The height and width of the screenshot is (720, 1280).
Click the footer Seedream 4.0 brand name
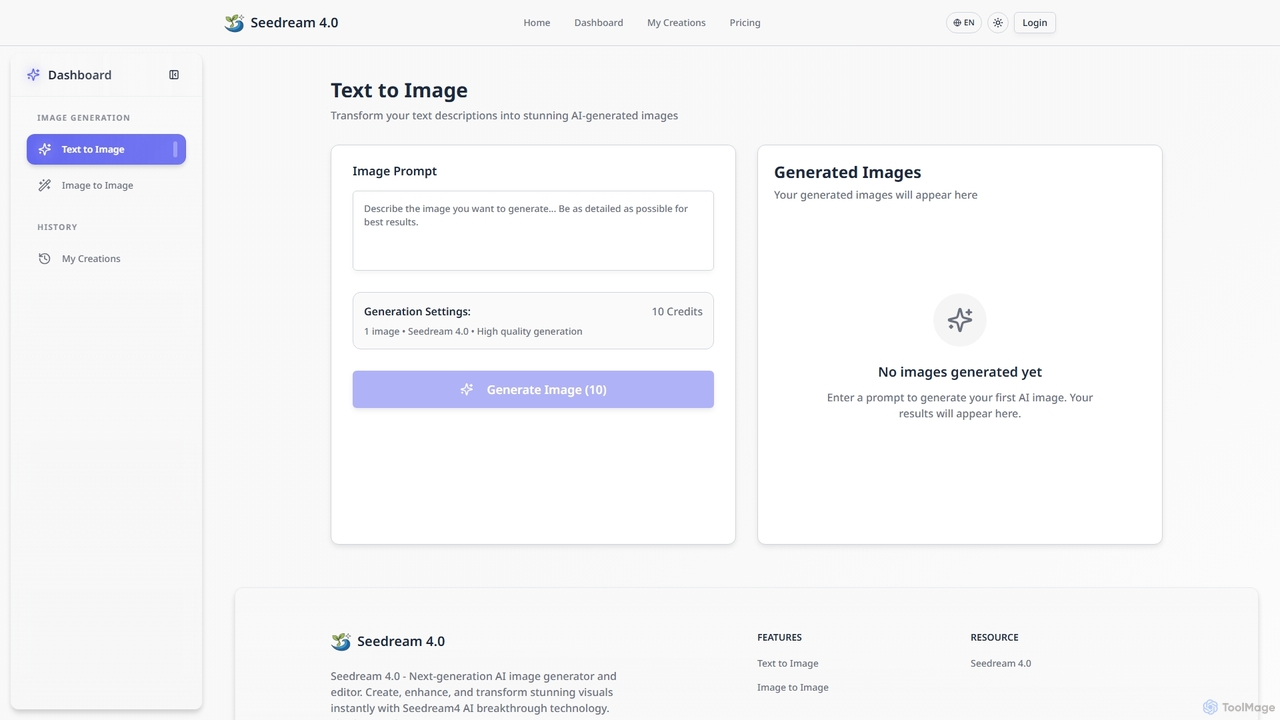[x=401, y=642]
